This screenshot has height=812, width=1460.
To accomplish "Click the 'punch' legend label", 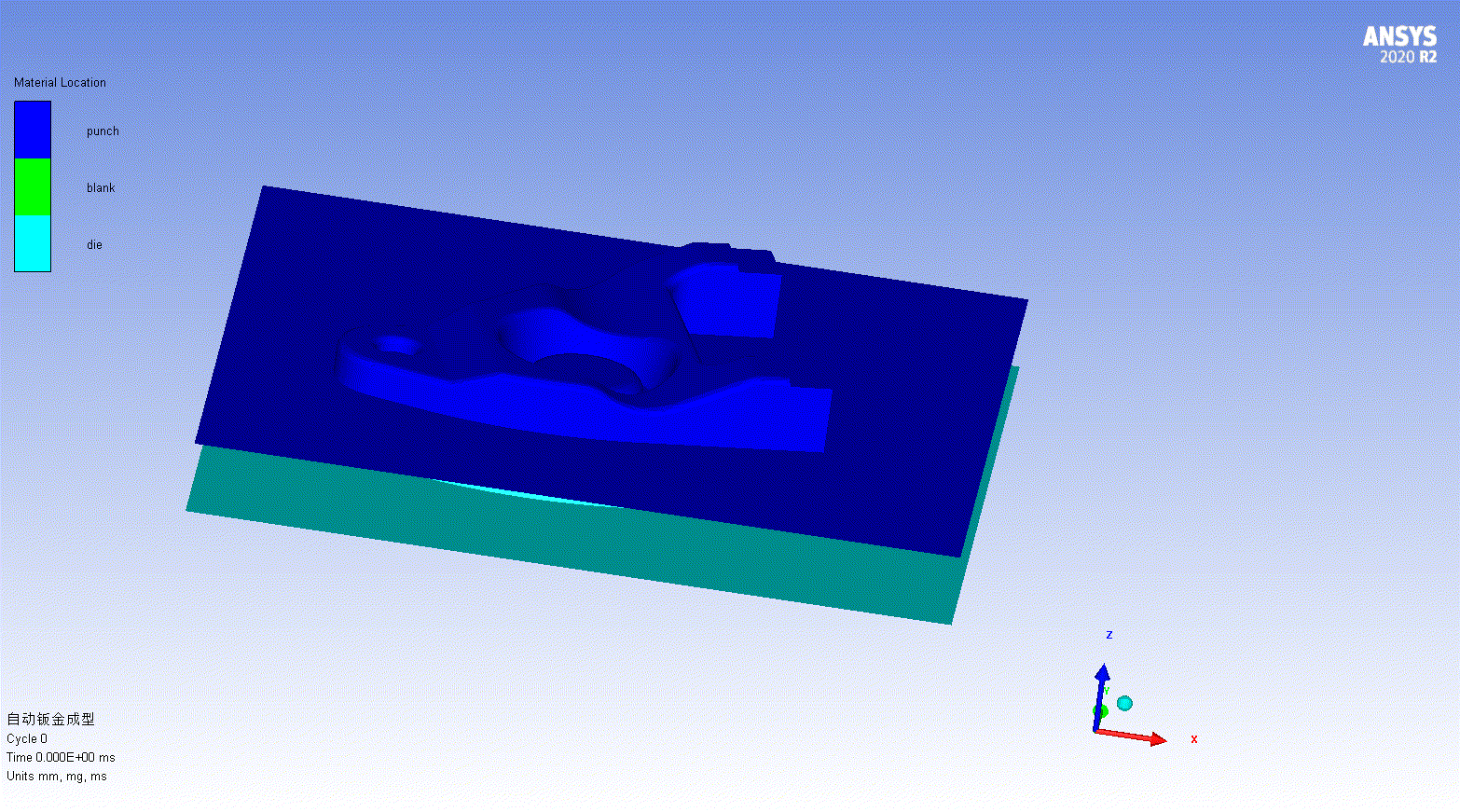I will [103, 131].
